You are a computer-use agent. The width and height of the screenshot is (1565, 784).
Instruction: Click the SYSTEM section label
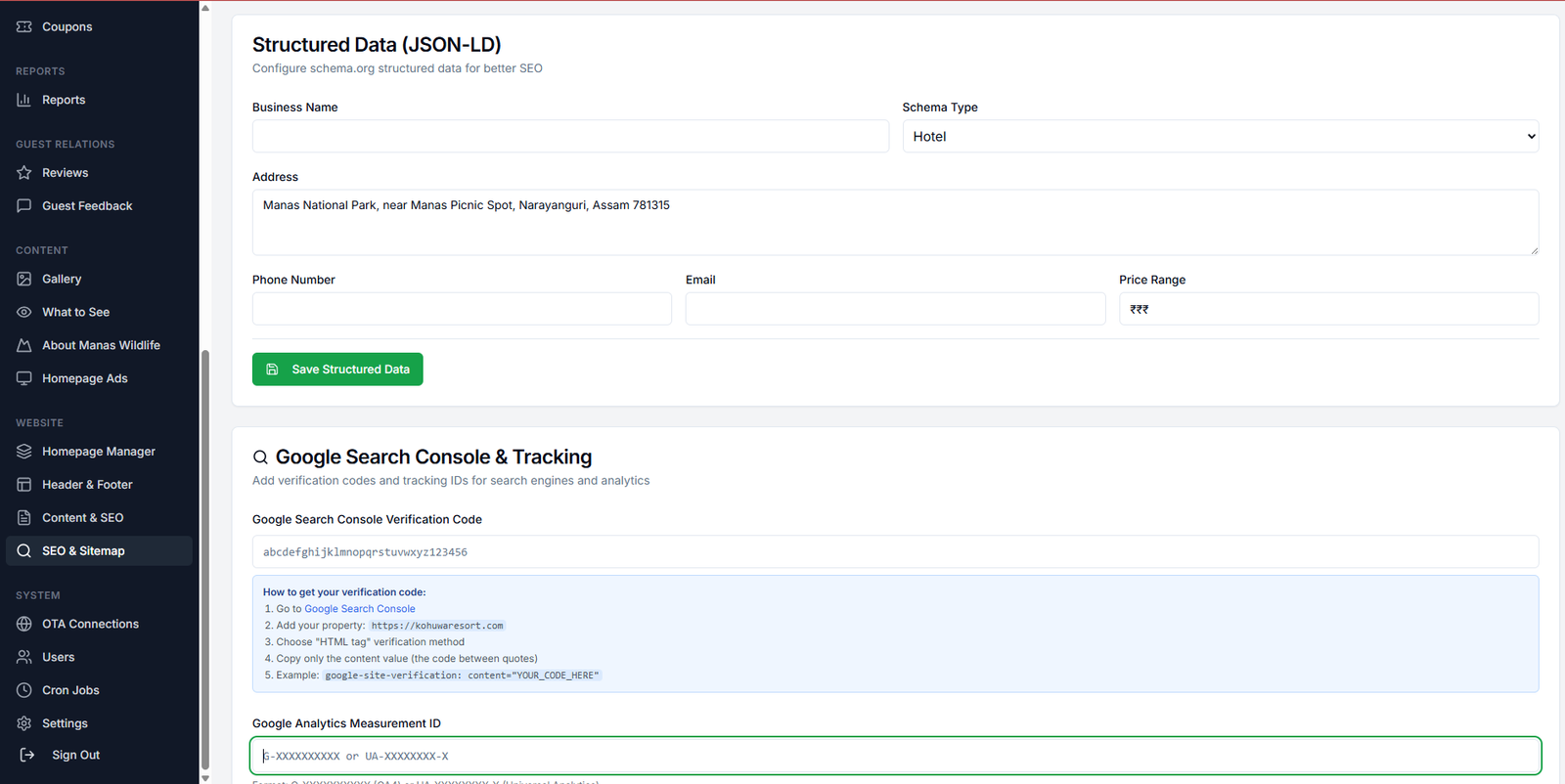coord(38,595)
